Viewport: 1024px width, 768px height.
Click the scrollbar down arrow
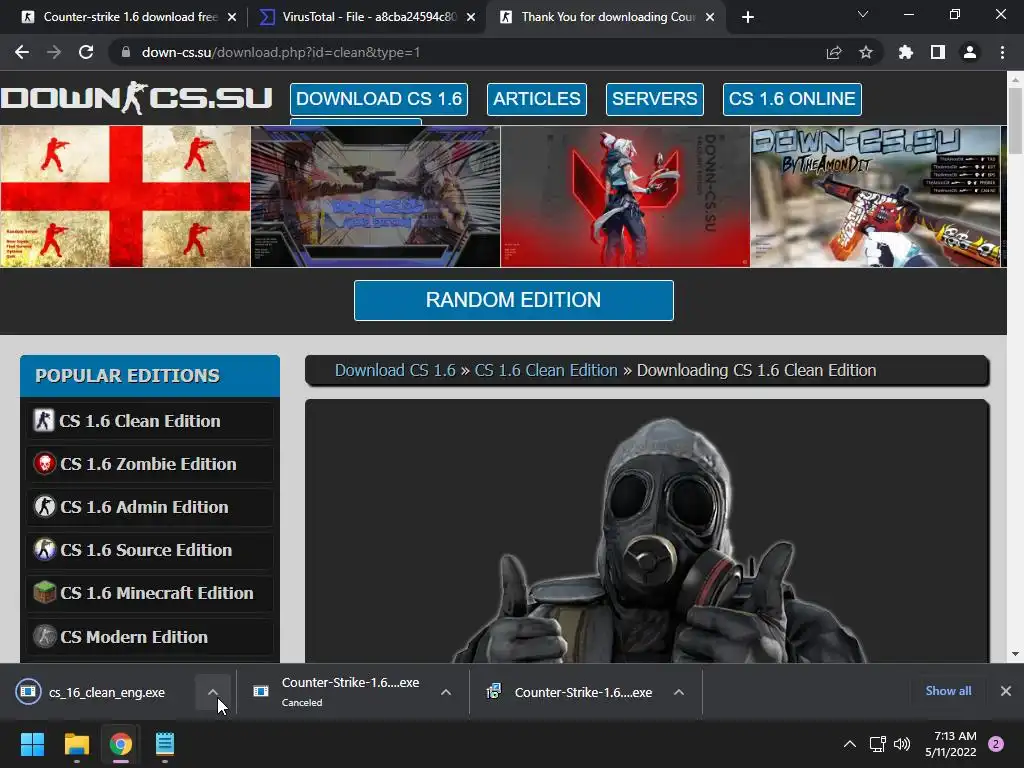pyautogui.click(x=1015, y=654)
